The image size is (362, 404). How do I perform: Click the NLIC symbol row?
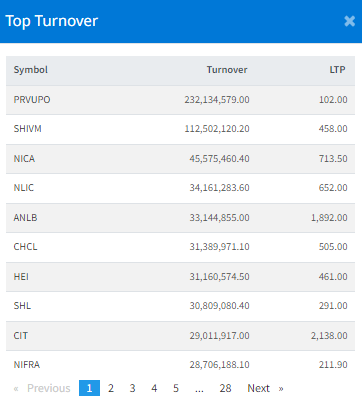tap(180, 188)
